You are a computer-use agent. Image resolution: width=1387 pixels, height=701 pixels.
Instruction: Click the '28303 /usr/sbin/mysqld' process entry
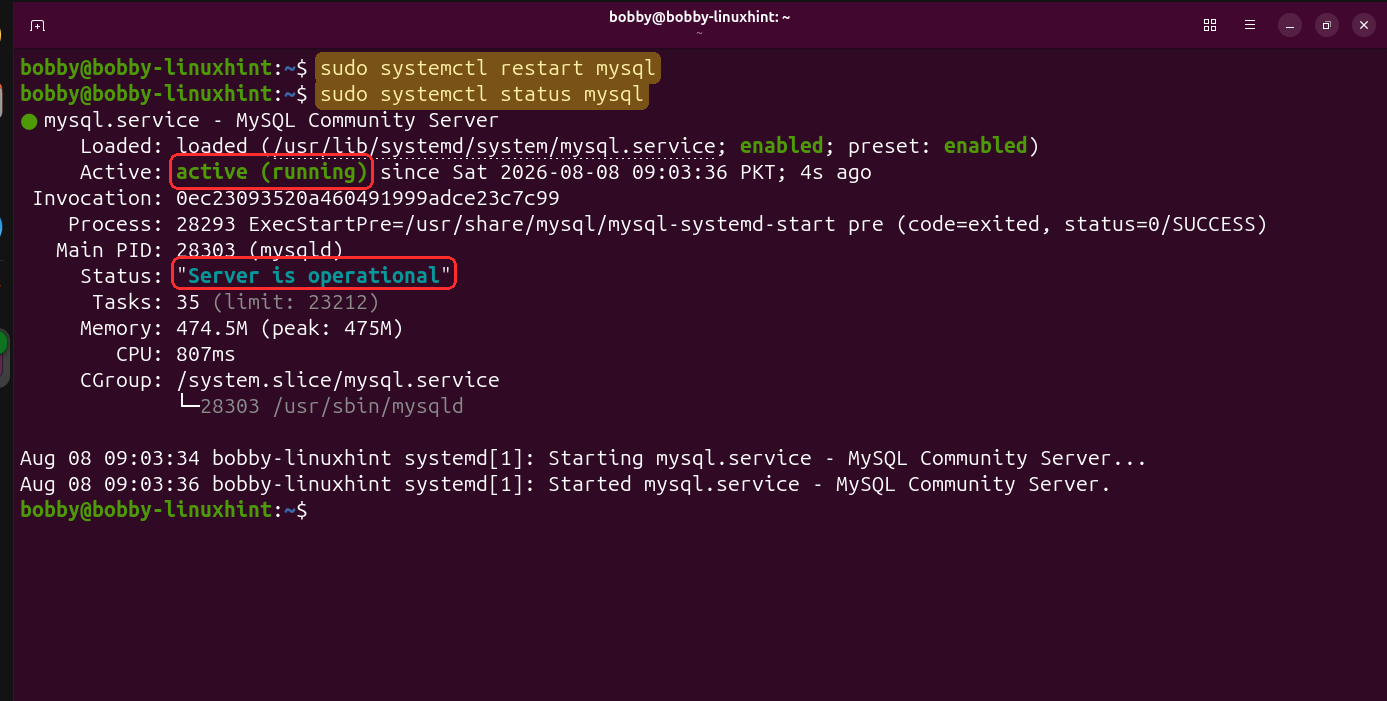pyautogui.click(x=331, y=406)
